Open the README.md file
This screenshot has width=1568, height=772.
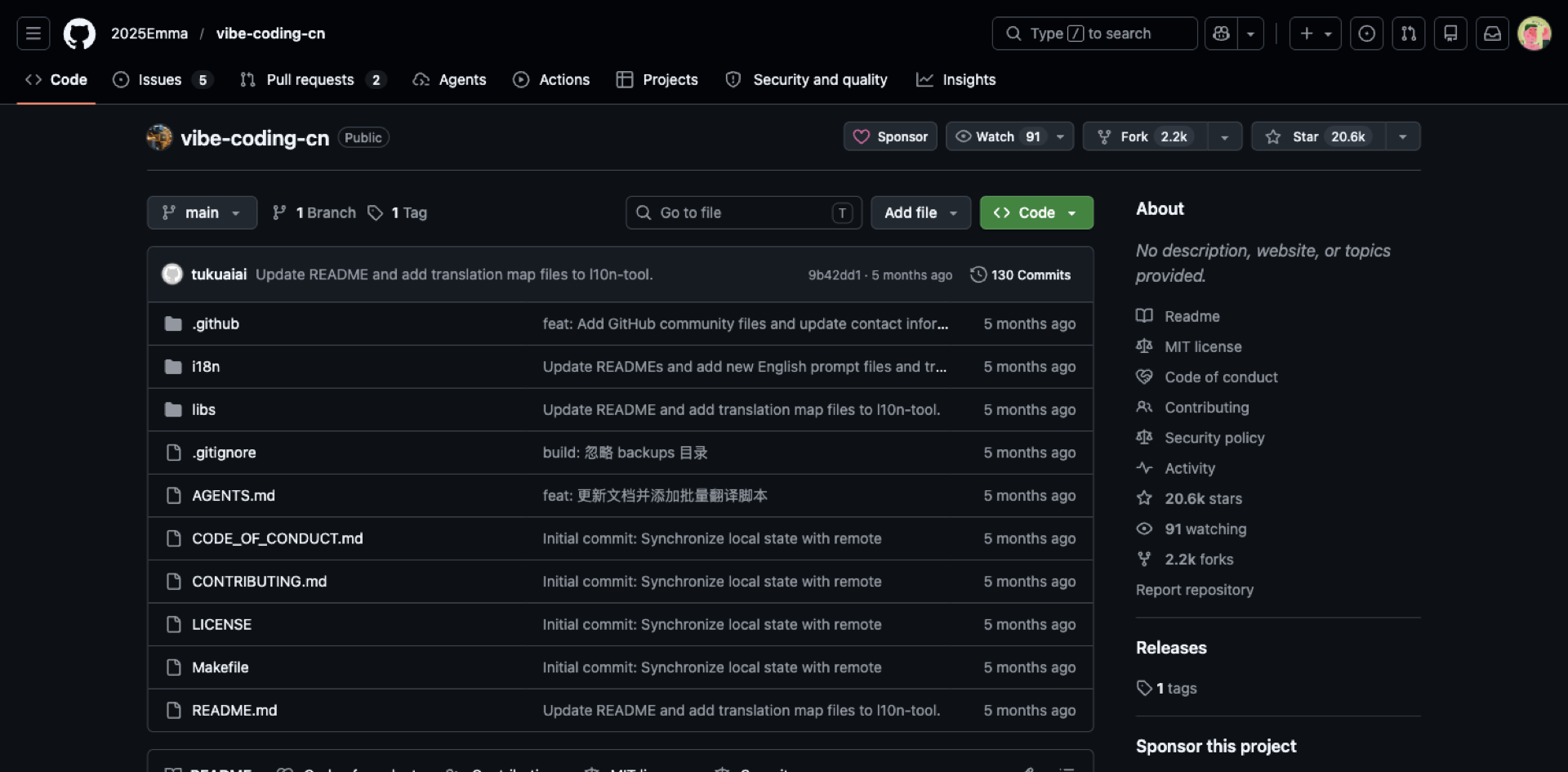coord(234,710)
